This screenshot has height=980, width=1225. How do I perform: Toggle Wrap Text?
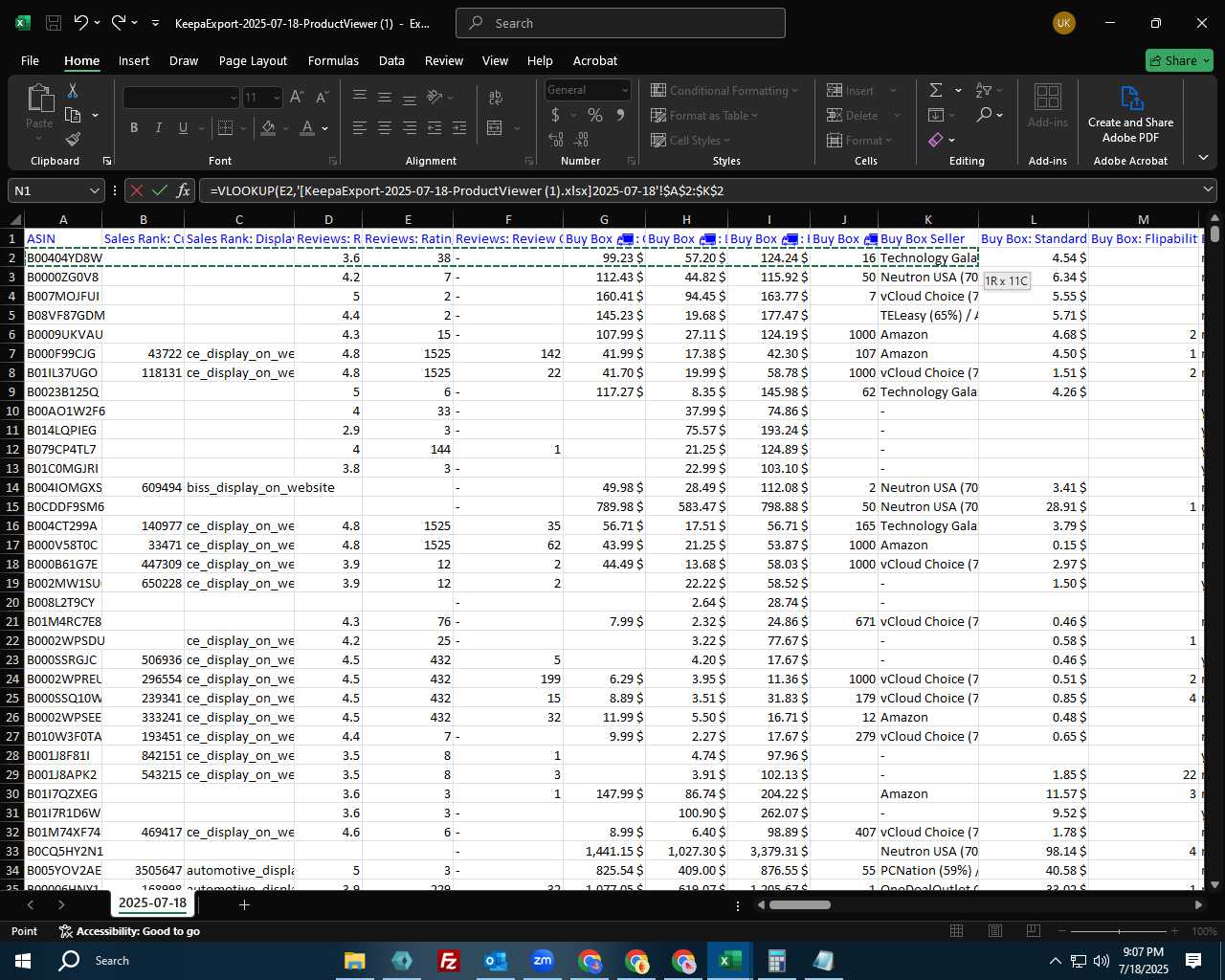point(496,97)
